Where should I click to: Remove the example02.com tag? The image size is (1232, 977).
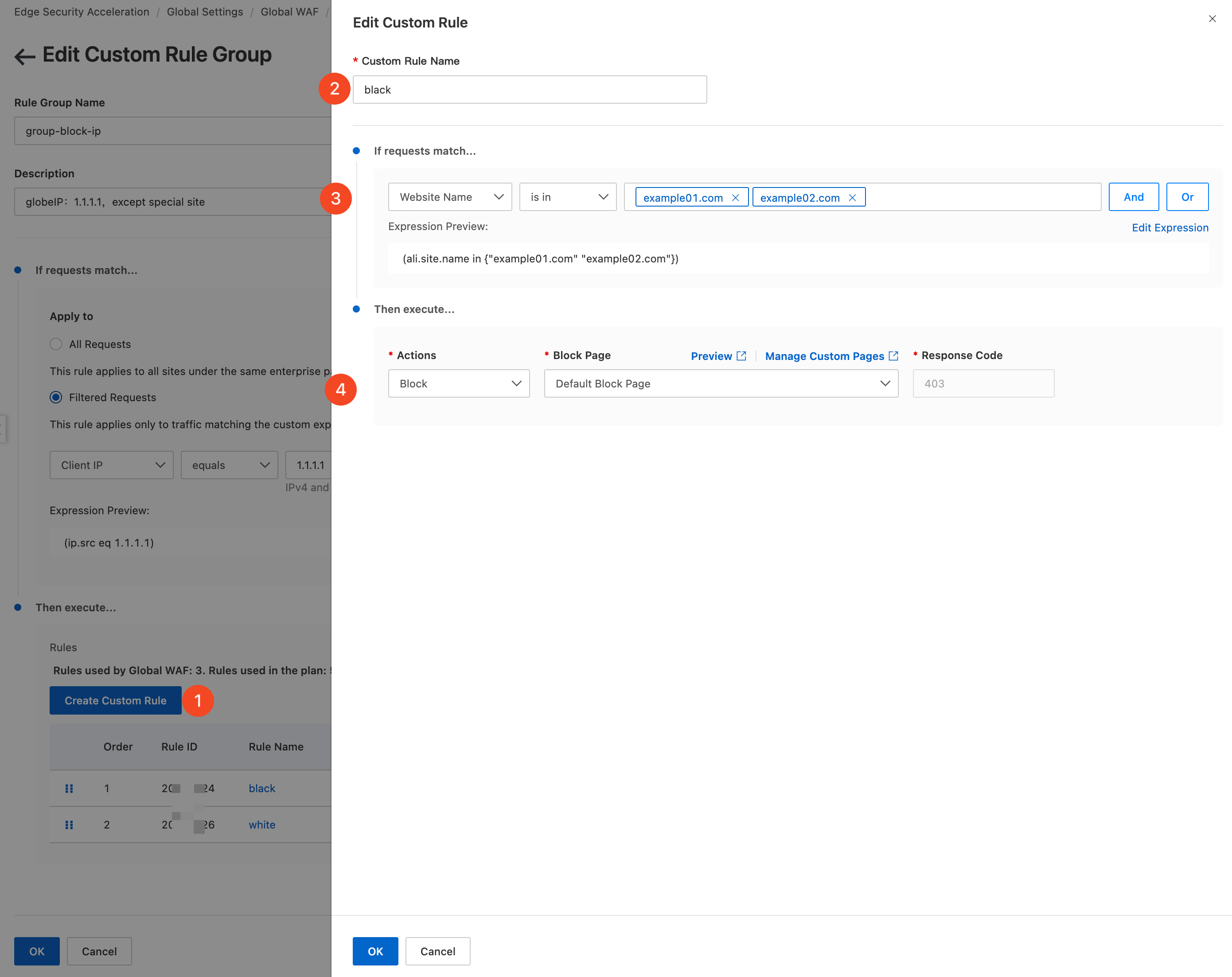click(852, 198)
